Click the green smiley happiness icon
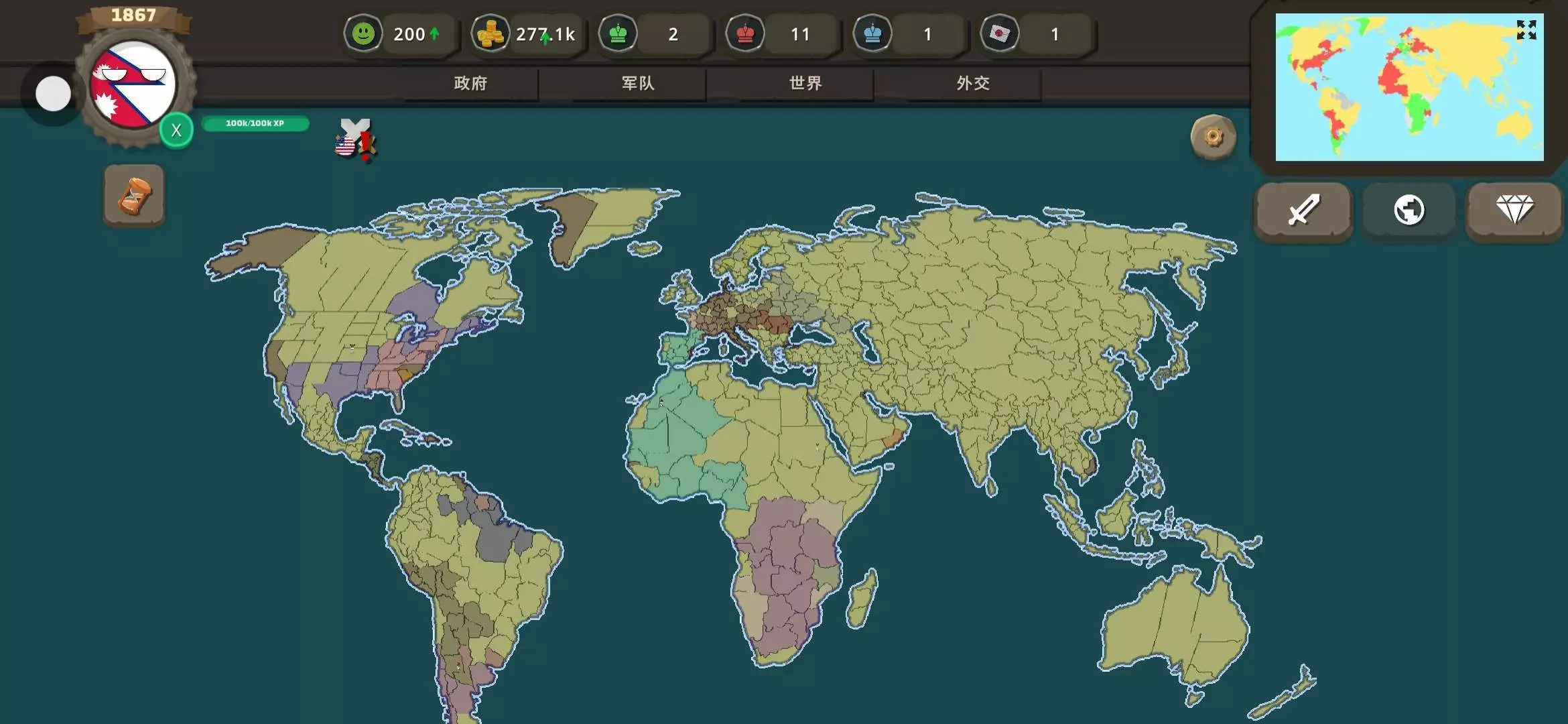 [363, 34]
